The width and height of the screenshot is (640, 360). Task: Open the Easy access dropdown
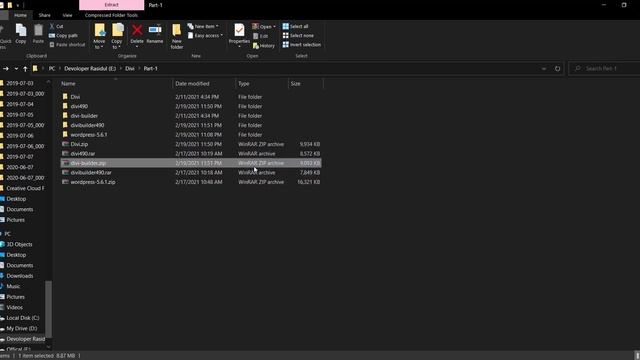point(206,36)
